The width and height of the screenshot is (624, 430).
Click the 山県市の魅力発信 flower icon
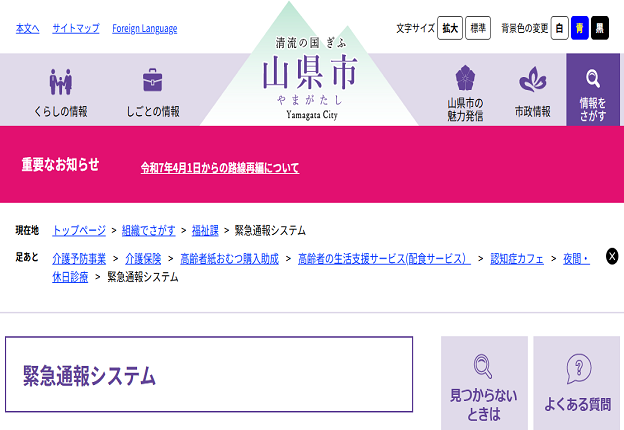point(464,91)
